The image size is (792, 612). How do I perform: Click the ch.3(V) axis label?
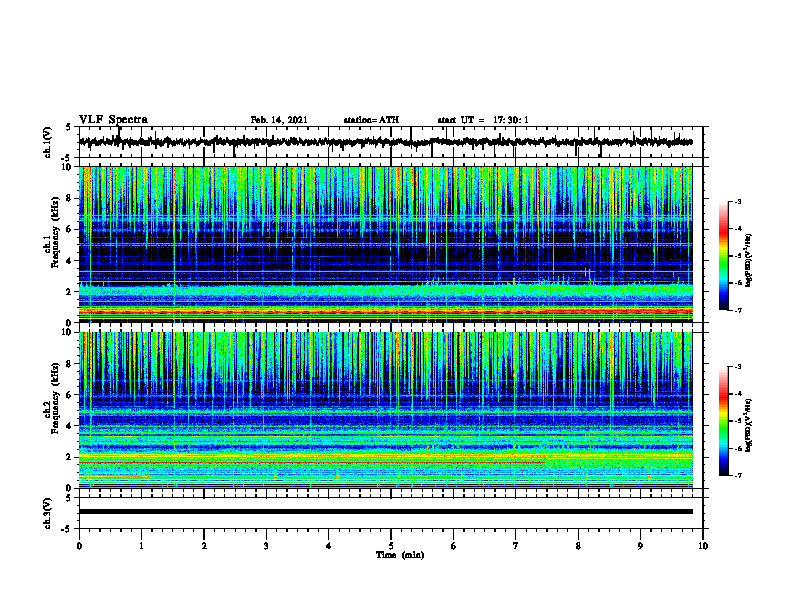[48, 513]
